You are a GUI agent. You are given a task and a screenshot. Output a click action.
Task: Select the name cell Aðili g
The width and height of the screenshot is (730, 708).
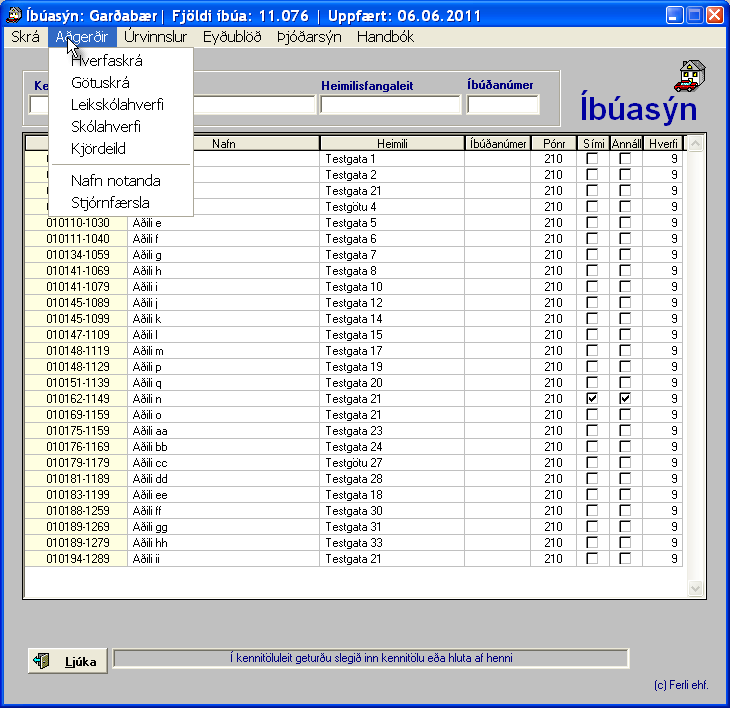pos(223,255)
